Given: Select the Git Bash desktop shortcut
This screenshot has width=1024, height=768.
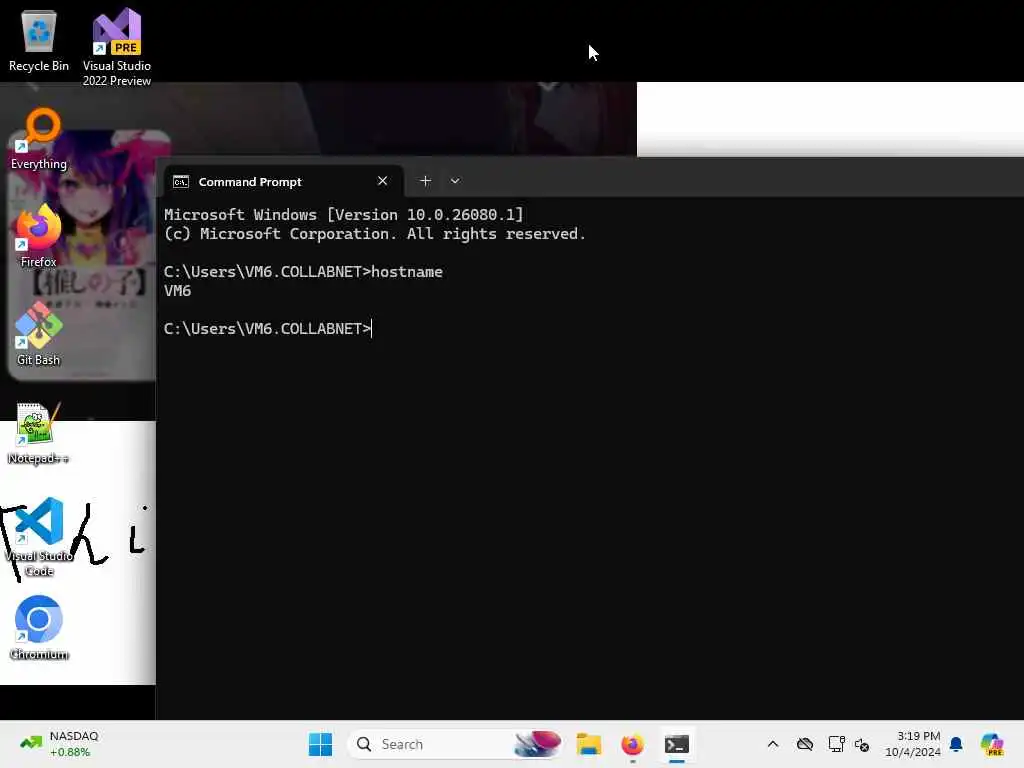Looking at the screenshot, I should [x=39, y=334].
